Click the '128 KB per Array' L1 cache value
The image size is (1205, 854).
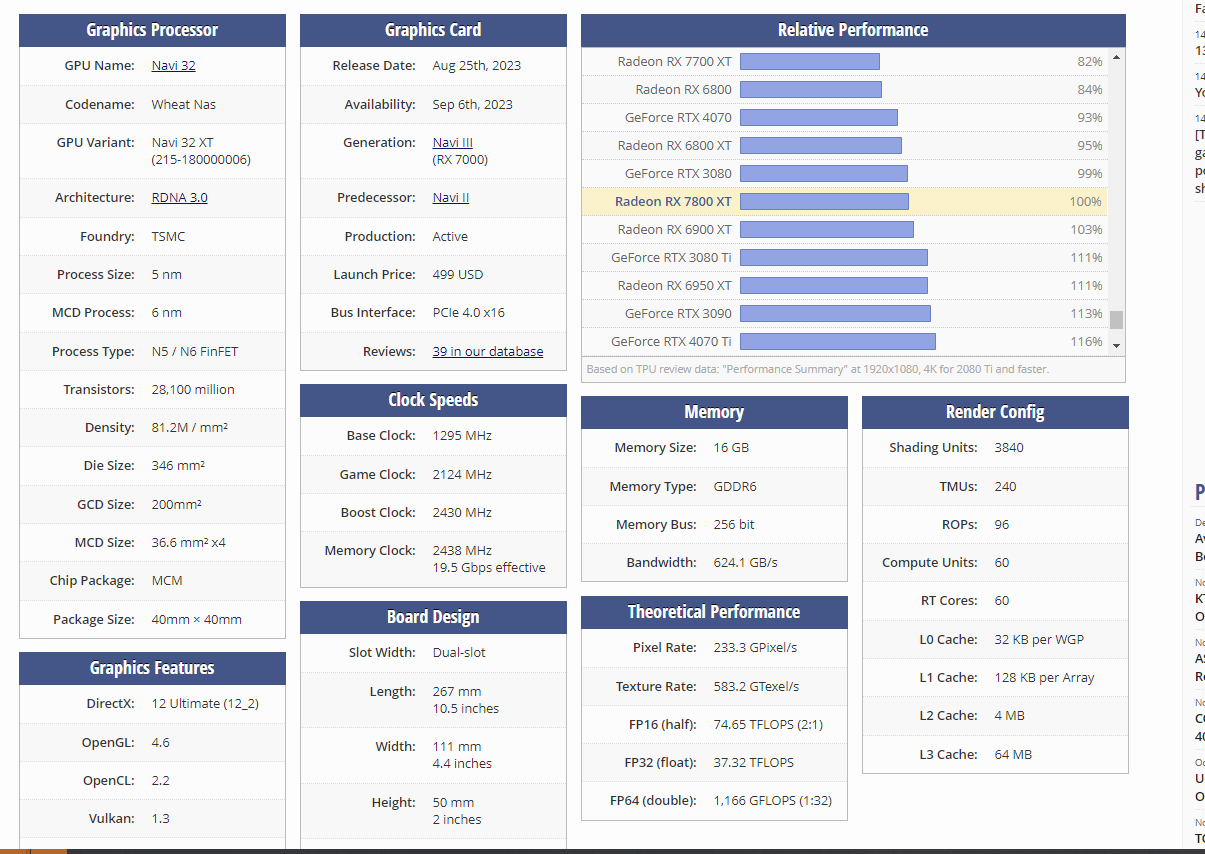click(1045, 678)
